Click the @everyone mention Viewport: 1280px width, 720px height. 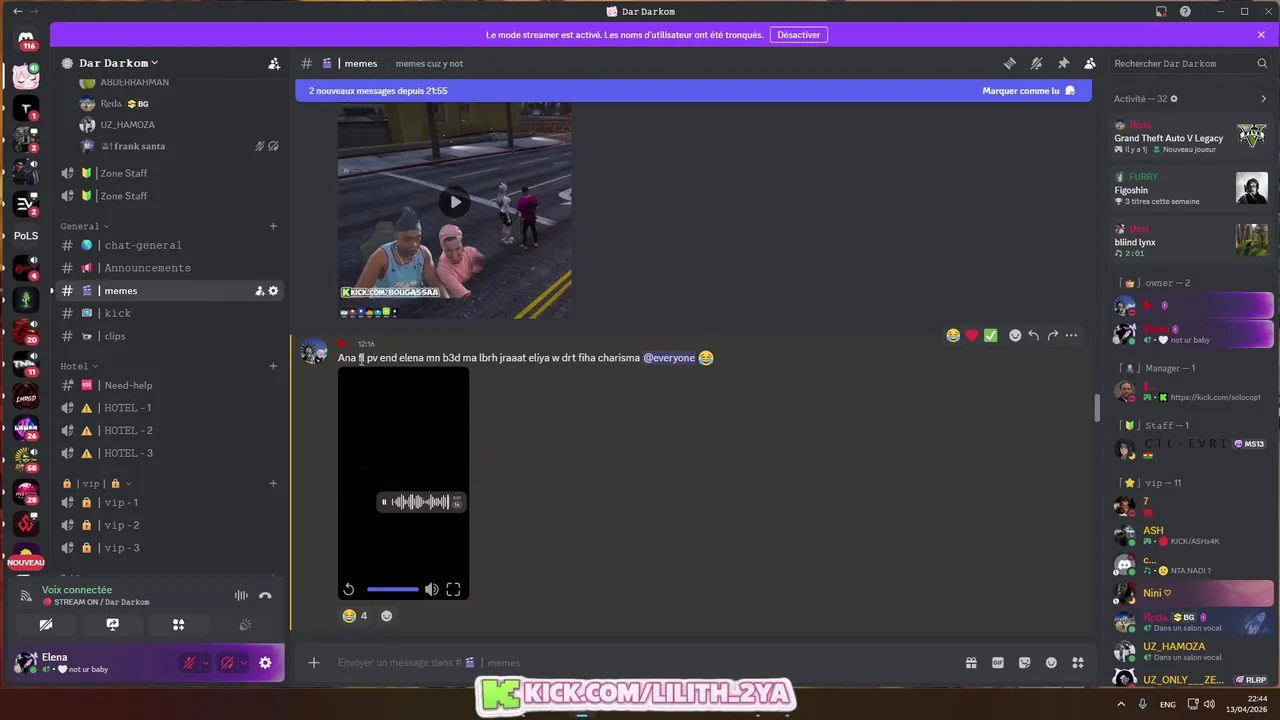[x=669, y=358]
